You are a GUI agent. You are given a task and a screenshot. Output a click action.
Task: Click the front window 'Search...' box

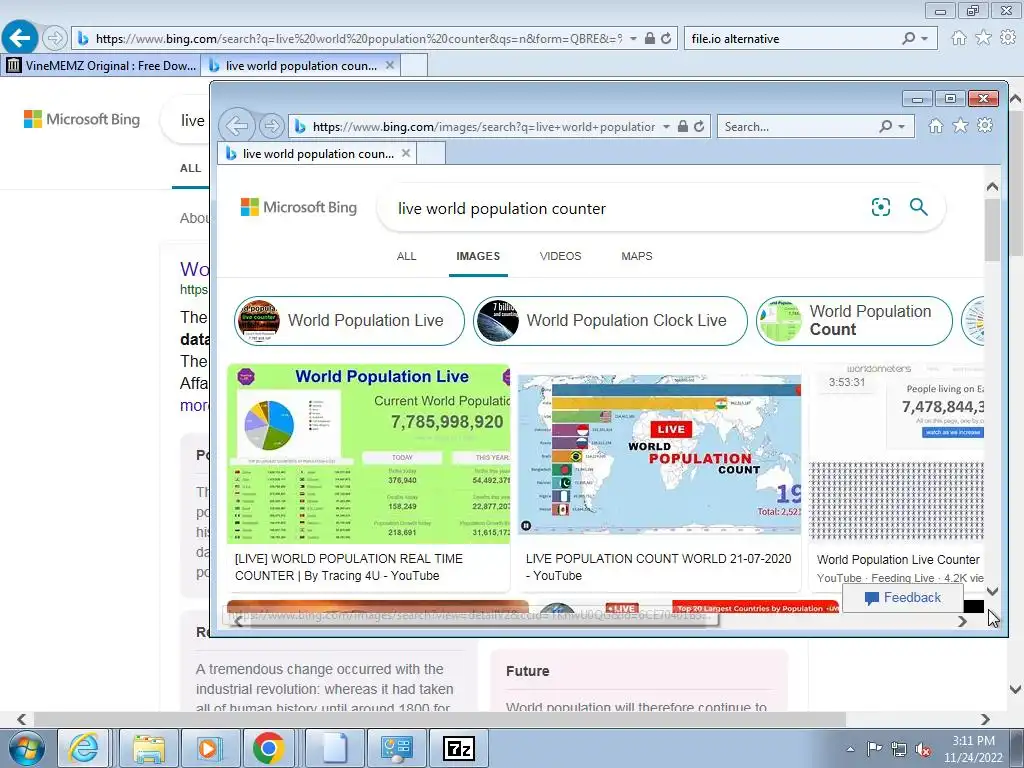pos(797,127)
